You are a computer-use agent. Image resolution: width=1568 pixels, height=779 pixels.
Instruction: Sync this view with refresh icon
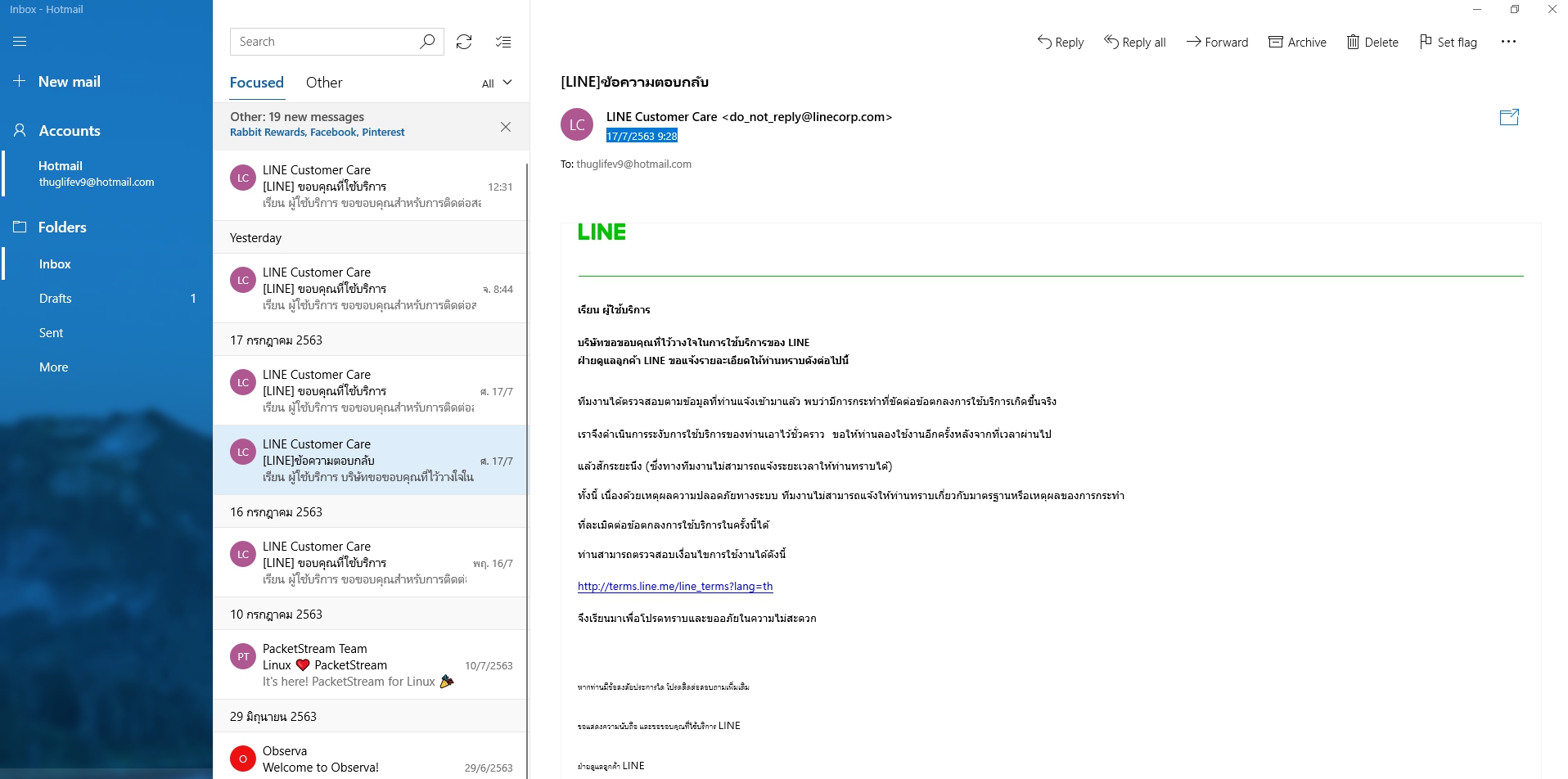464,42
